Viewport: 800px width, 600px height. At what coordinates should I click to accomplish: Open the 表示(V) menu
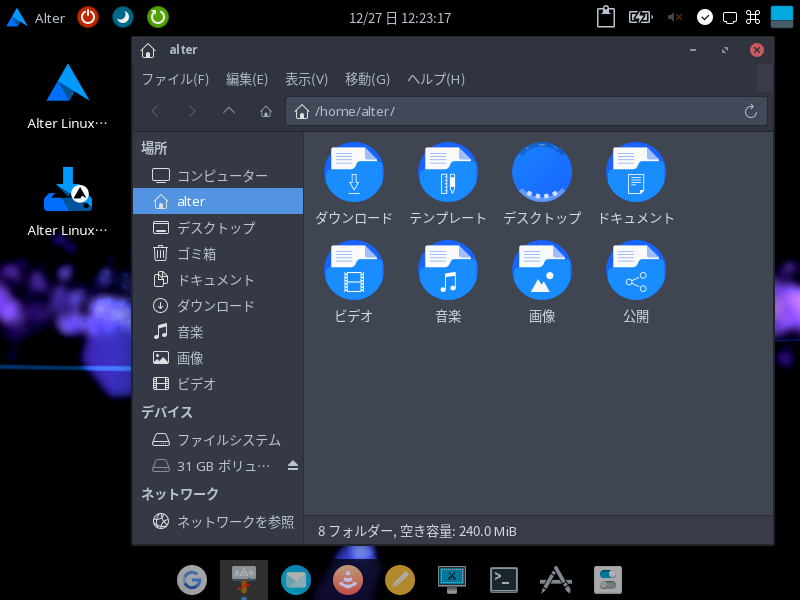pyautogui.click(x=304, y=79)
